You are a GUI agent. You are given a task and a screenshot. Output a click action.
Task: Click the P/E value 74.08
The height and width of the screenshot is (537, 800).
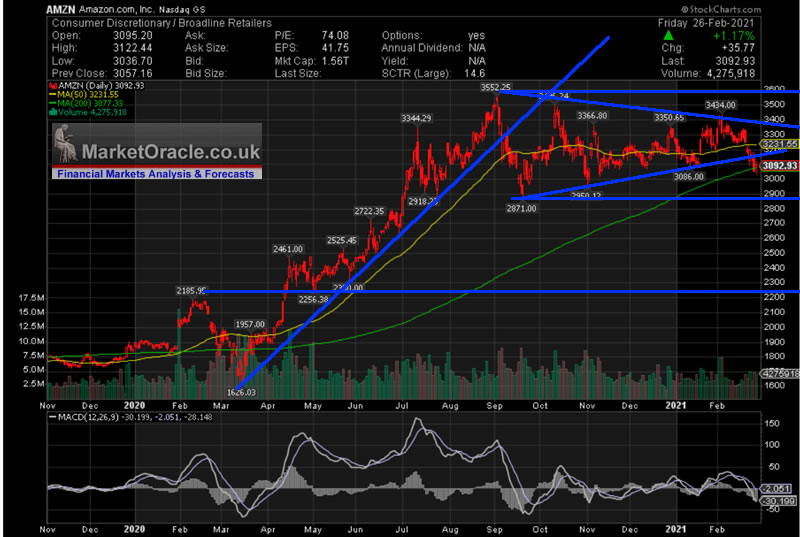click(335, 36)
